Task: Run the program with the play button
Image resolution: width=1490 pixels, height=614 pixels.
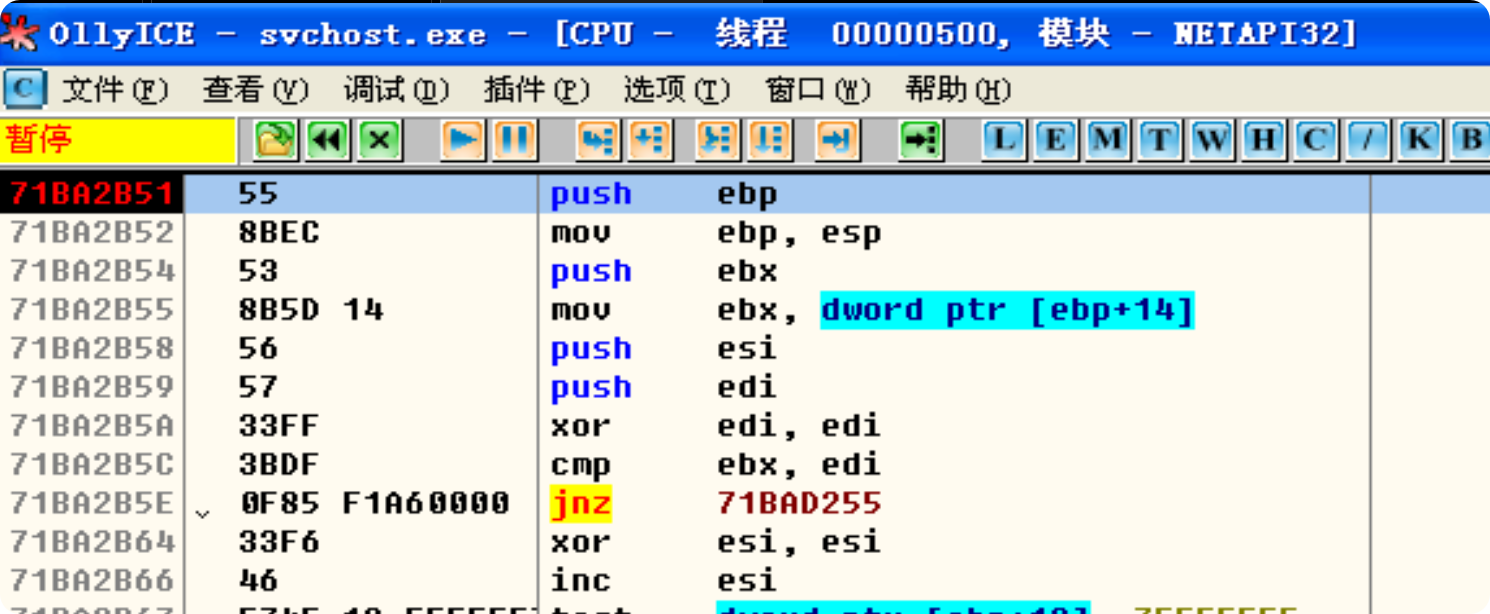Action: tap(462, 140)
